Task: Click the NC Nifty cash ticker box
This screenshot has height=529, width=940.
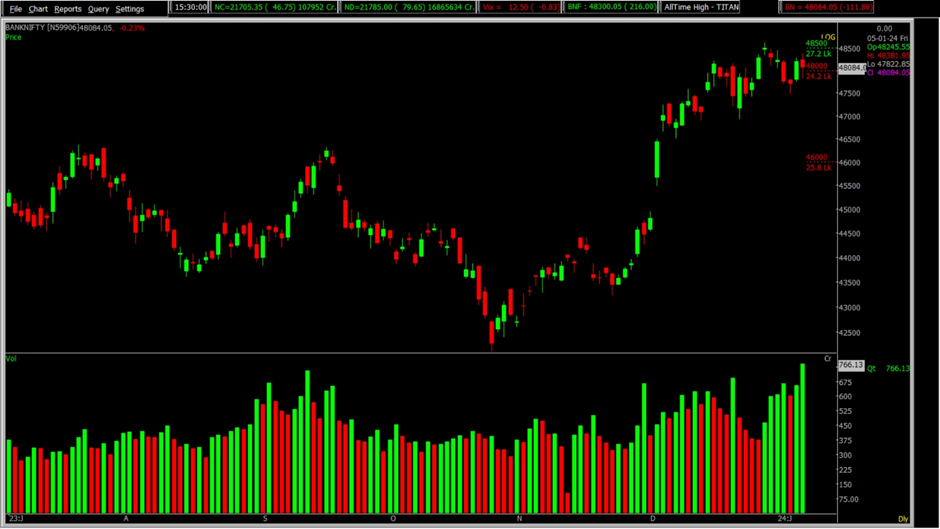Action: pos(275,7)
